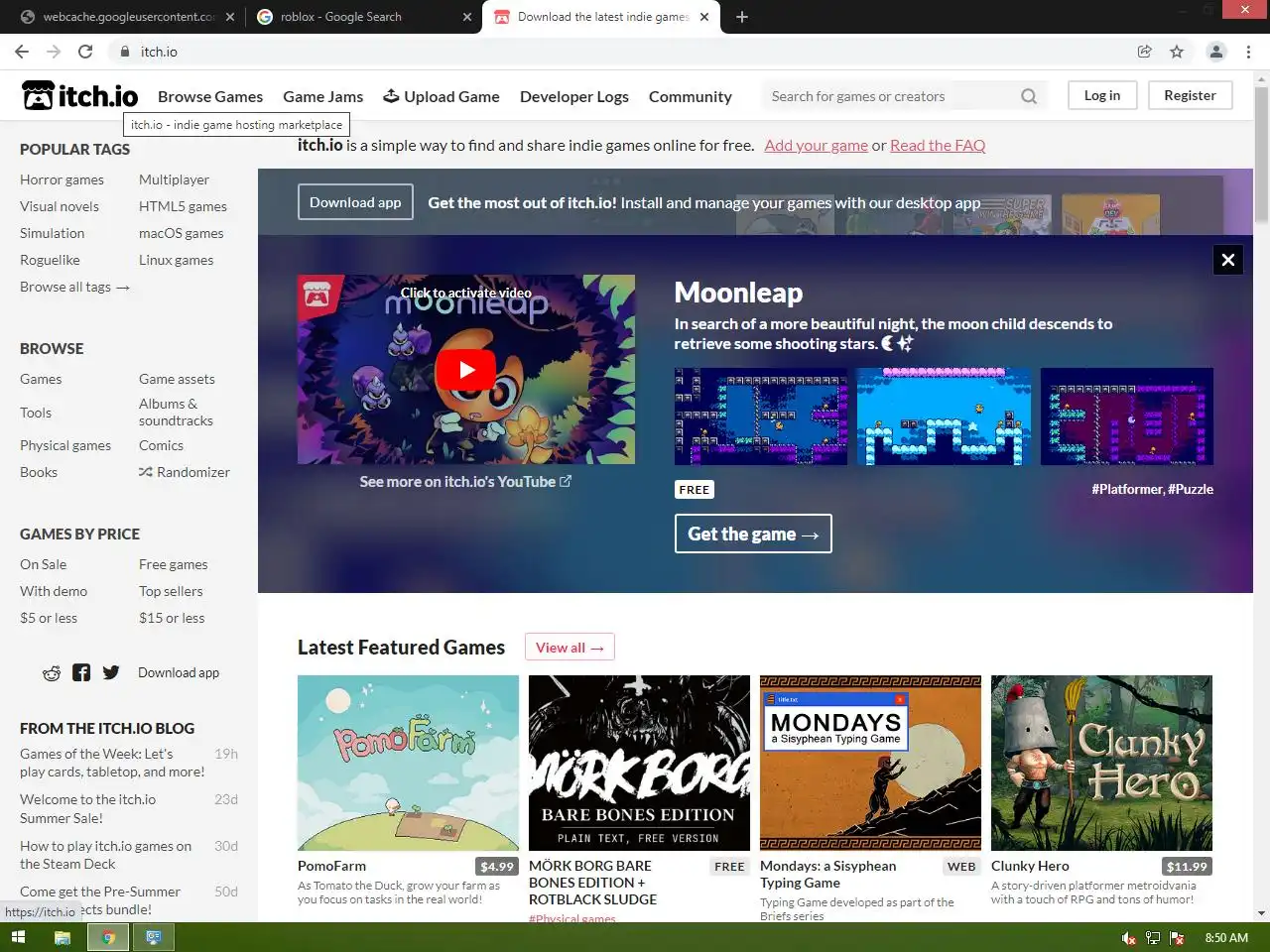Viewport: 1270px width, 952px height.
Task: Close the webcache tab
Action: [x=230, y=17]
